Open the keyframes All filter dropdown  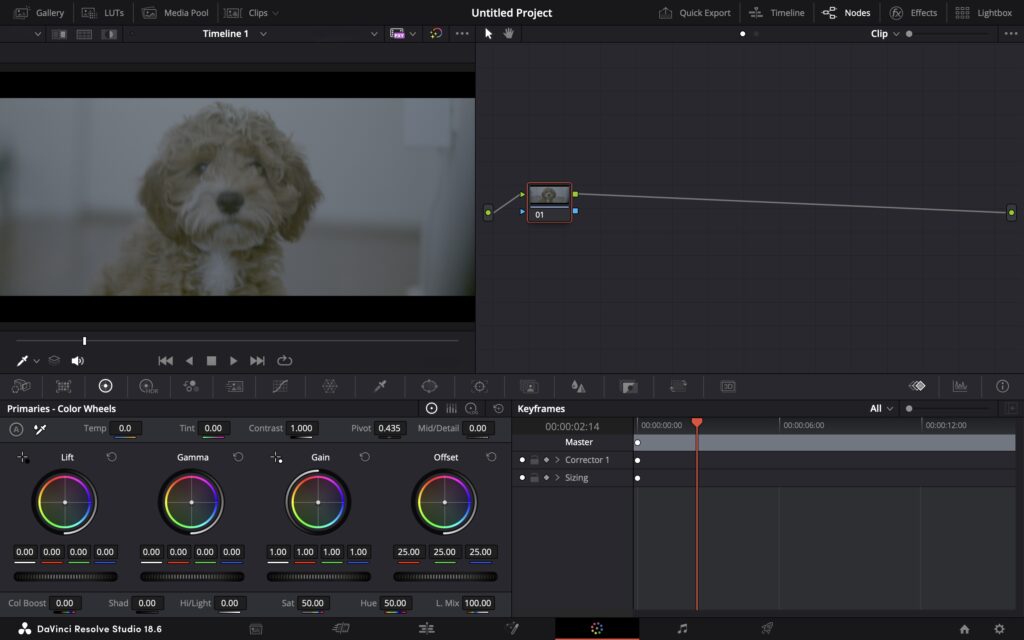(881, 409)
